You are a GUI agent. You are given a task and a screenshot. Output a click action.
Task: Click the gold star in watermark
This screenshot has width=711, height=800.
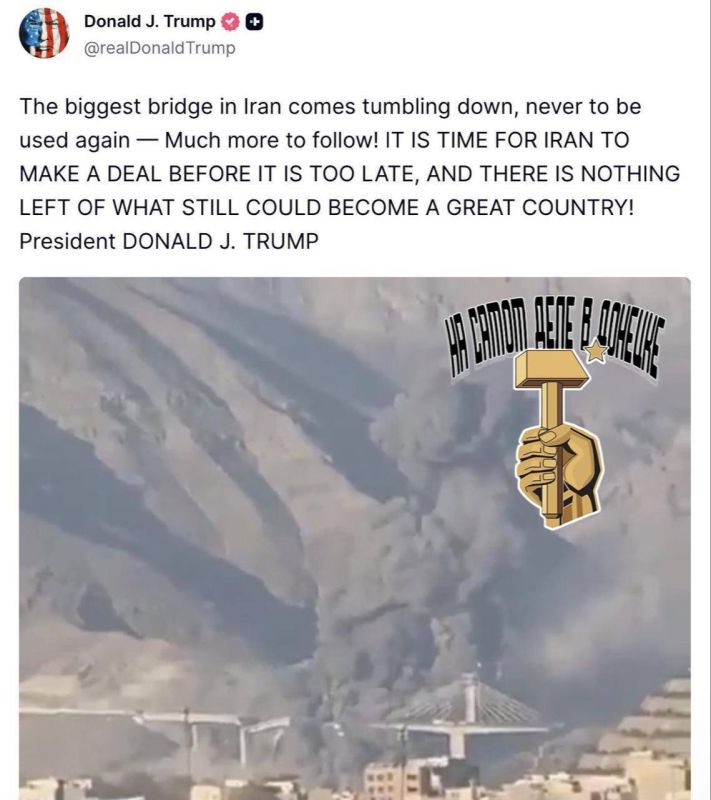(596, 352)
